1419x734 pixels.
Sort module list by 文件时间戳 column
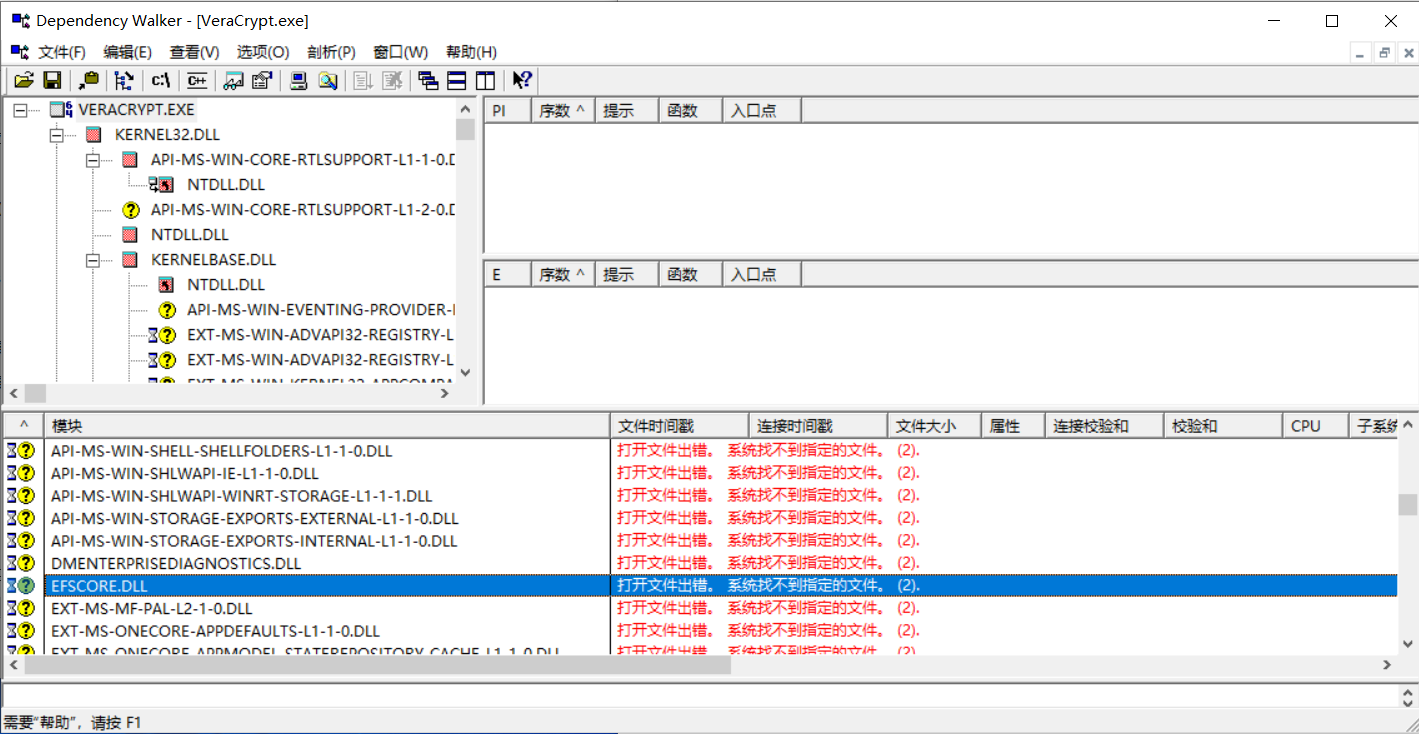point(680,426)
